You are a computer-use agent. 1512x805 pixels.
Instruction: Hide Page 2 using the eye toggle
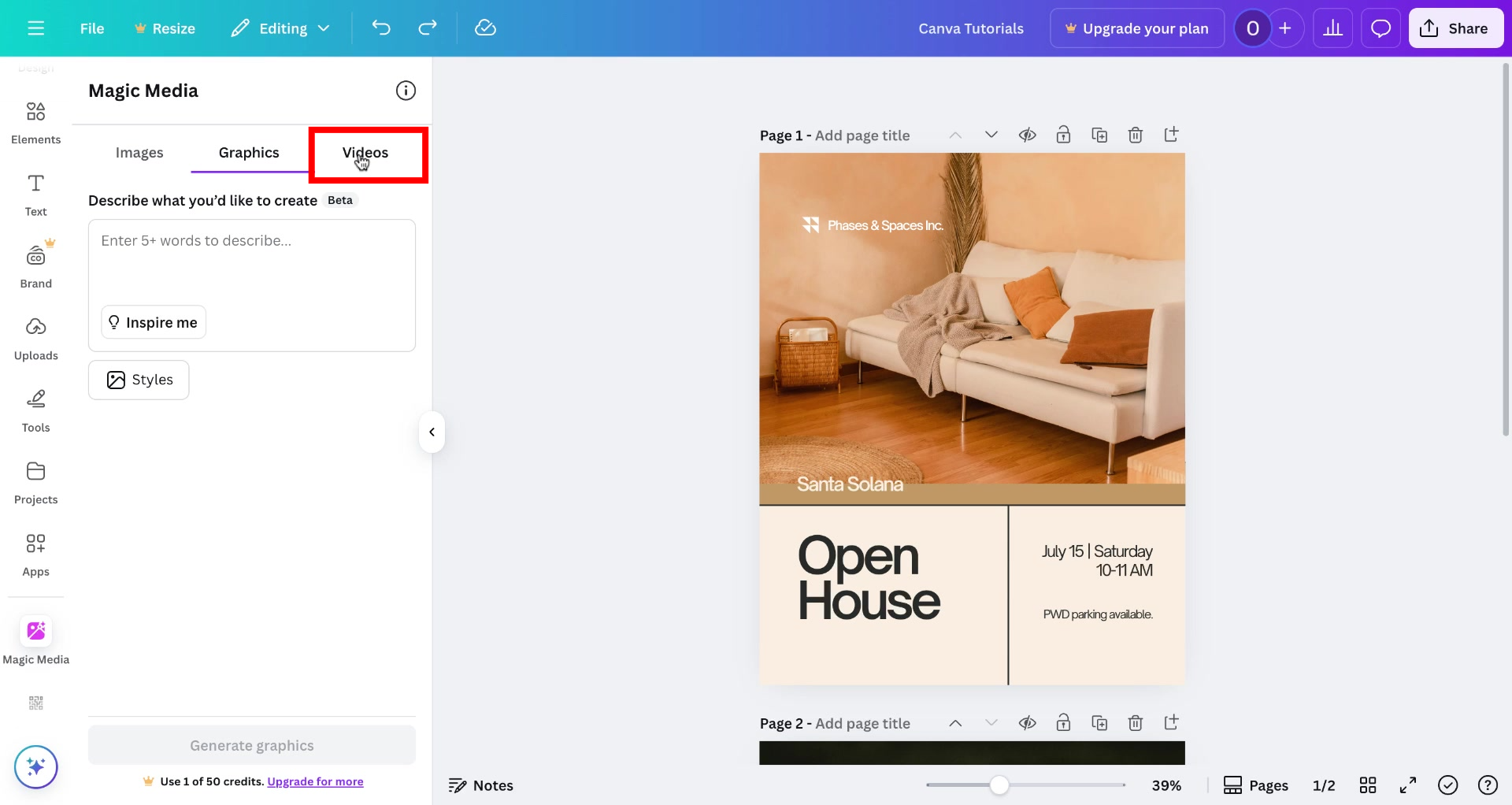tap(1028, 722)
